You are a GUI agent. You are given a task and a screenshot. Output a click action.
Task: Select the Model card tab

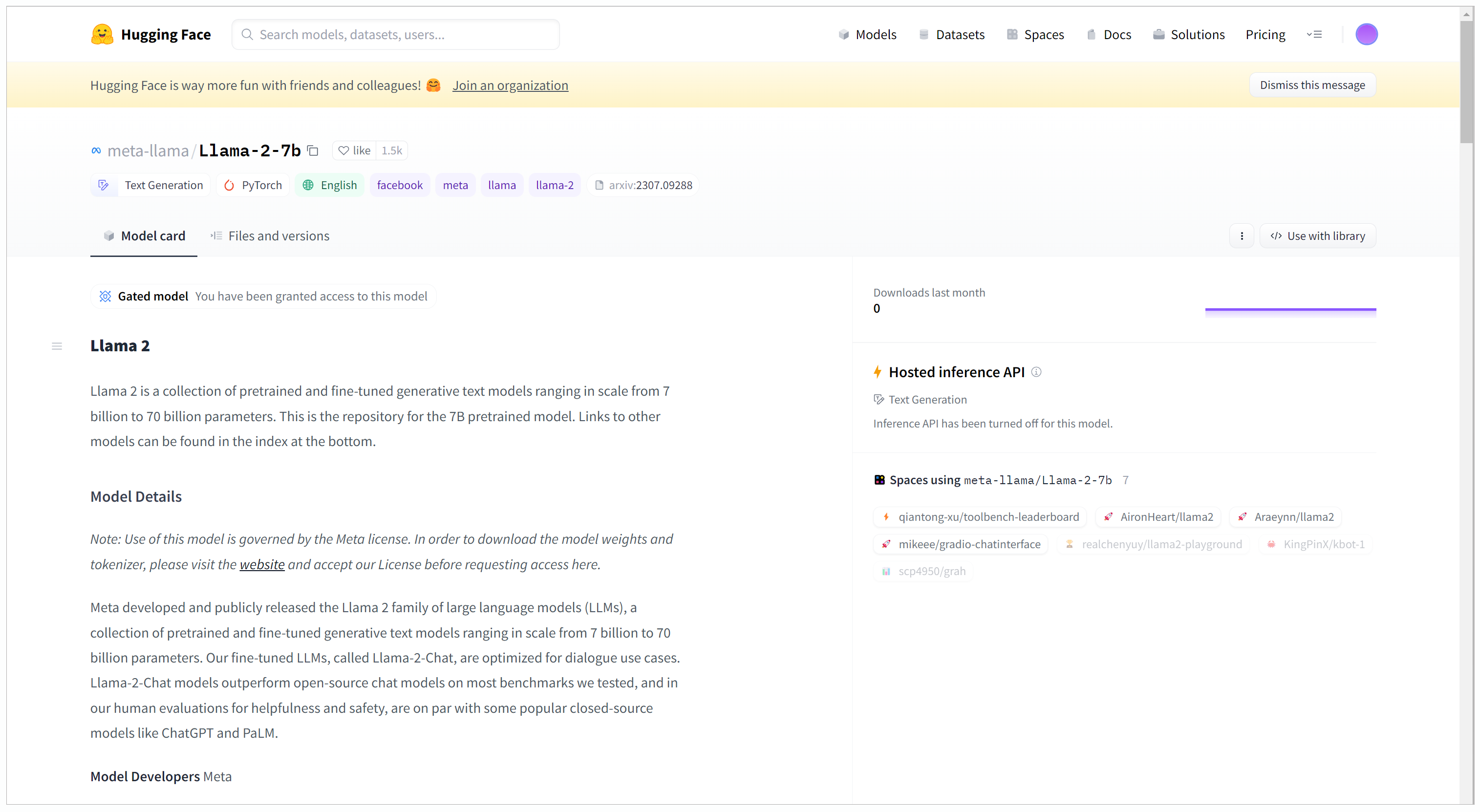144,236
